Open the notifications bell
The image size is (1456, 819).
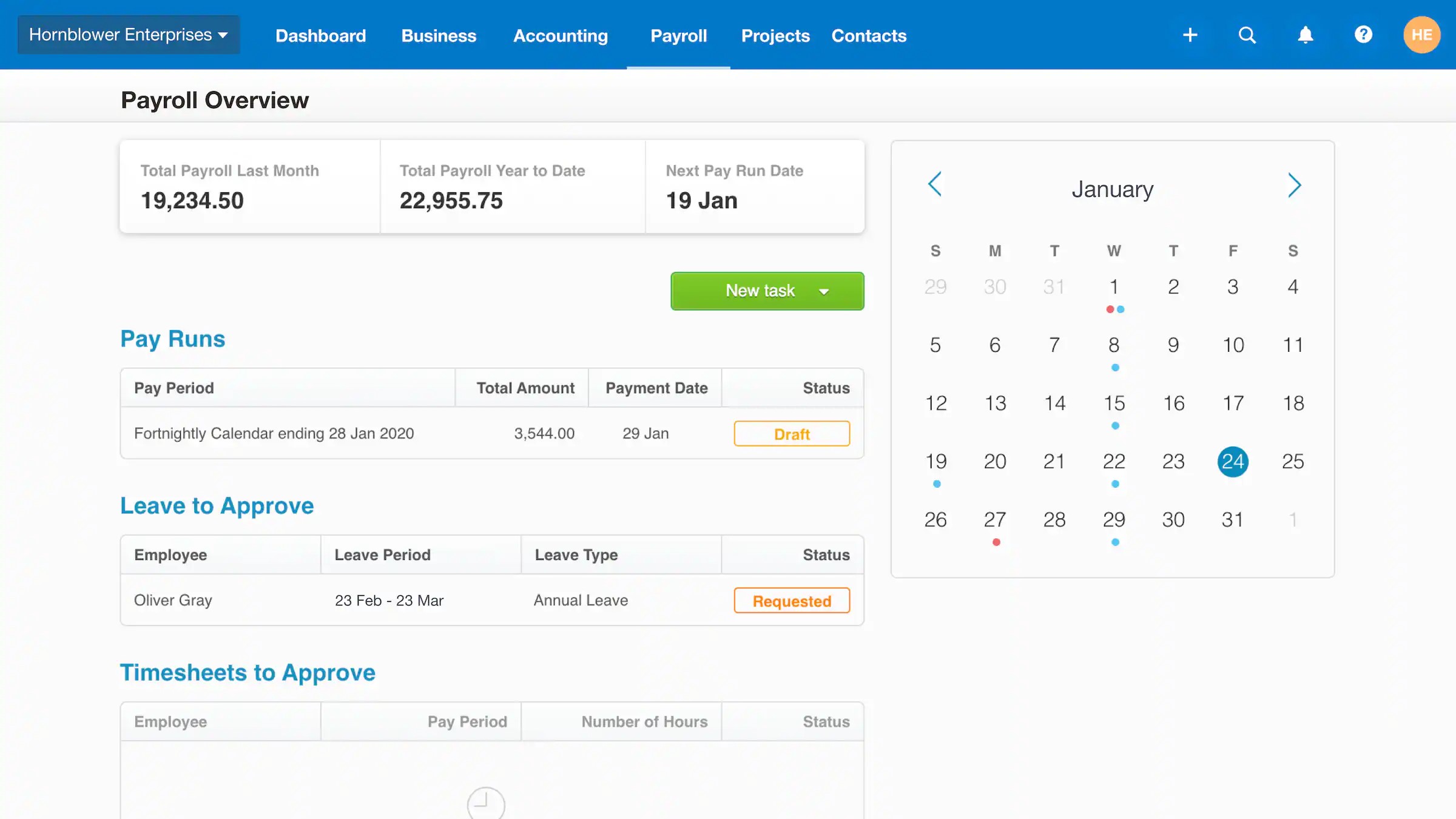(x=1305, y=35)
